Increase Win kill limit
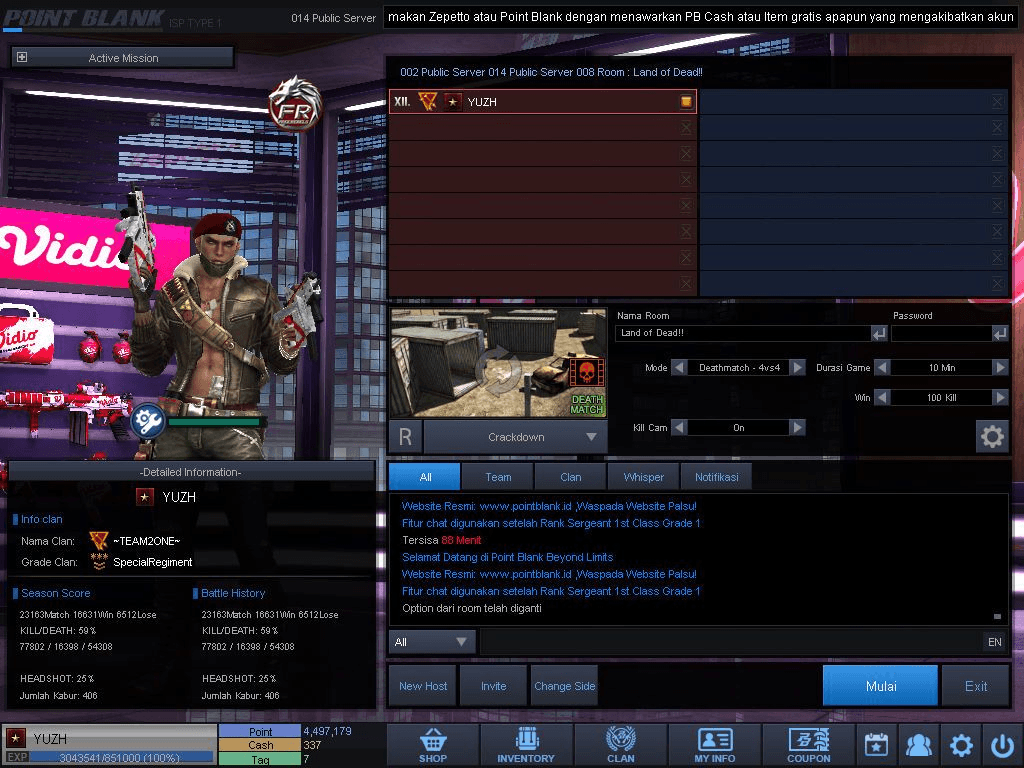The height and width of the screenshot is (768, 1024). [x=1000, y=397]
